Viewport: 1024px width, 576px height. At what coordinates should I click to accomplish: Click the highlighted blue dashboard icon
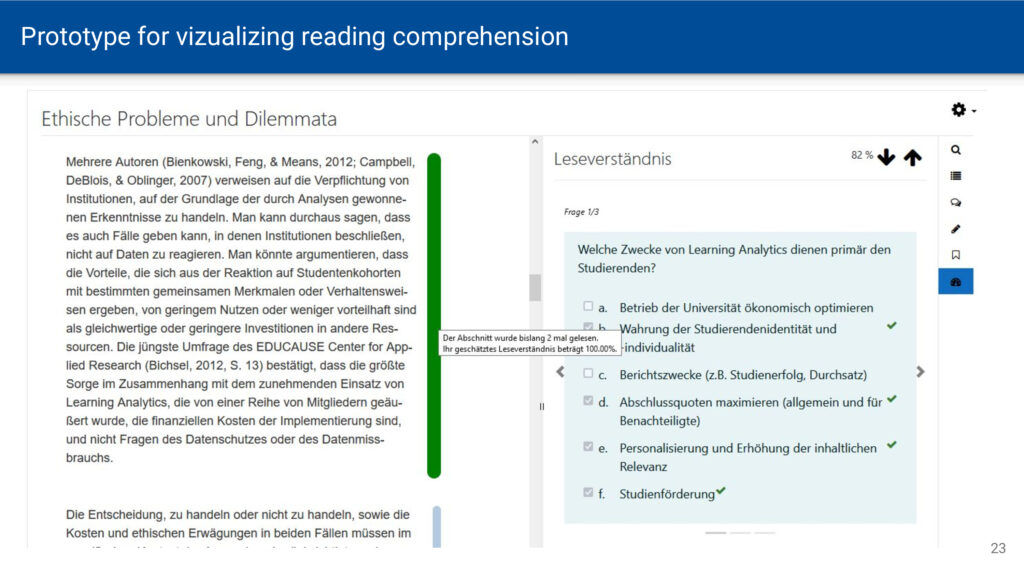coord(956,282)
